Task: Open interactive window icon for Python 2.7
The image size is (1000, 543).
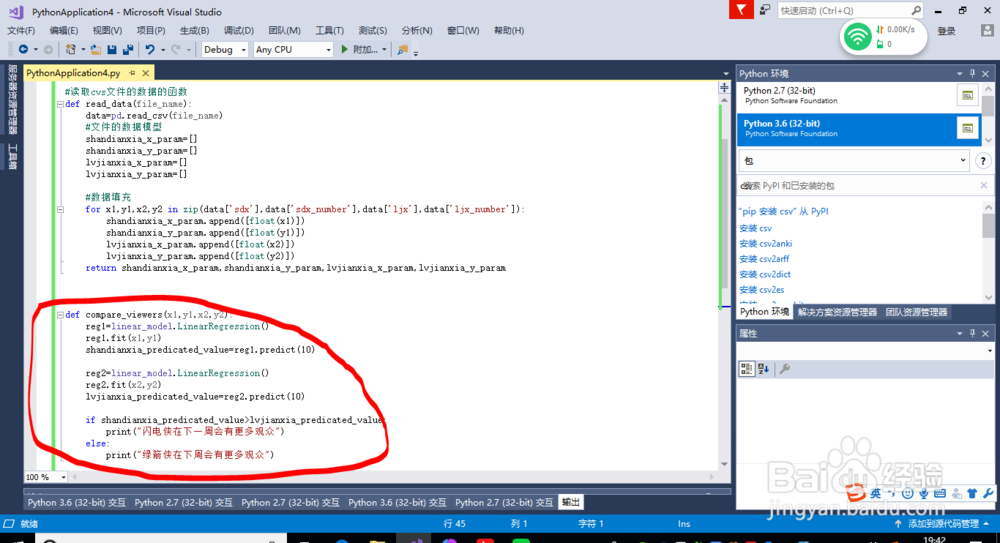Action: pos(967,96)
